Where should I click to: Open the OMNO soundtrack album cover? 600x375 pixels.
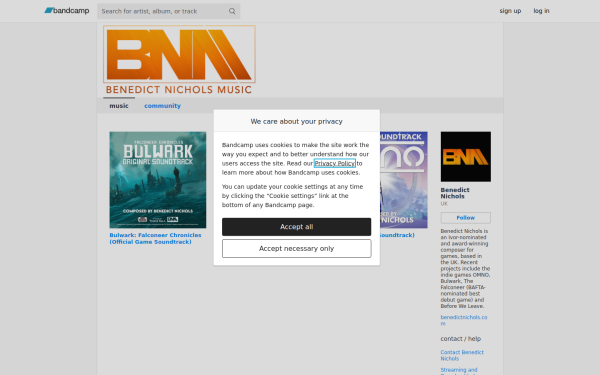coord(404,180)
